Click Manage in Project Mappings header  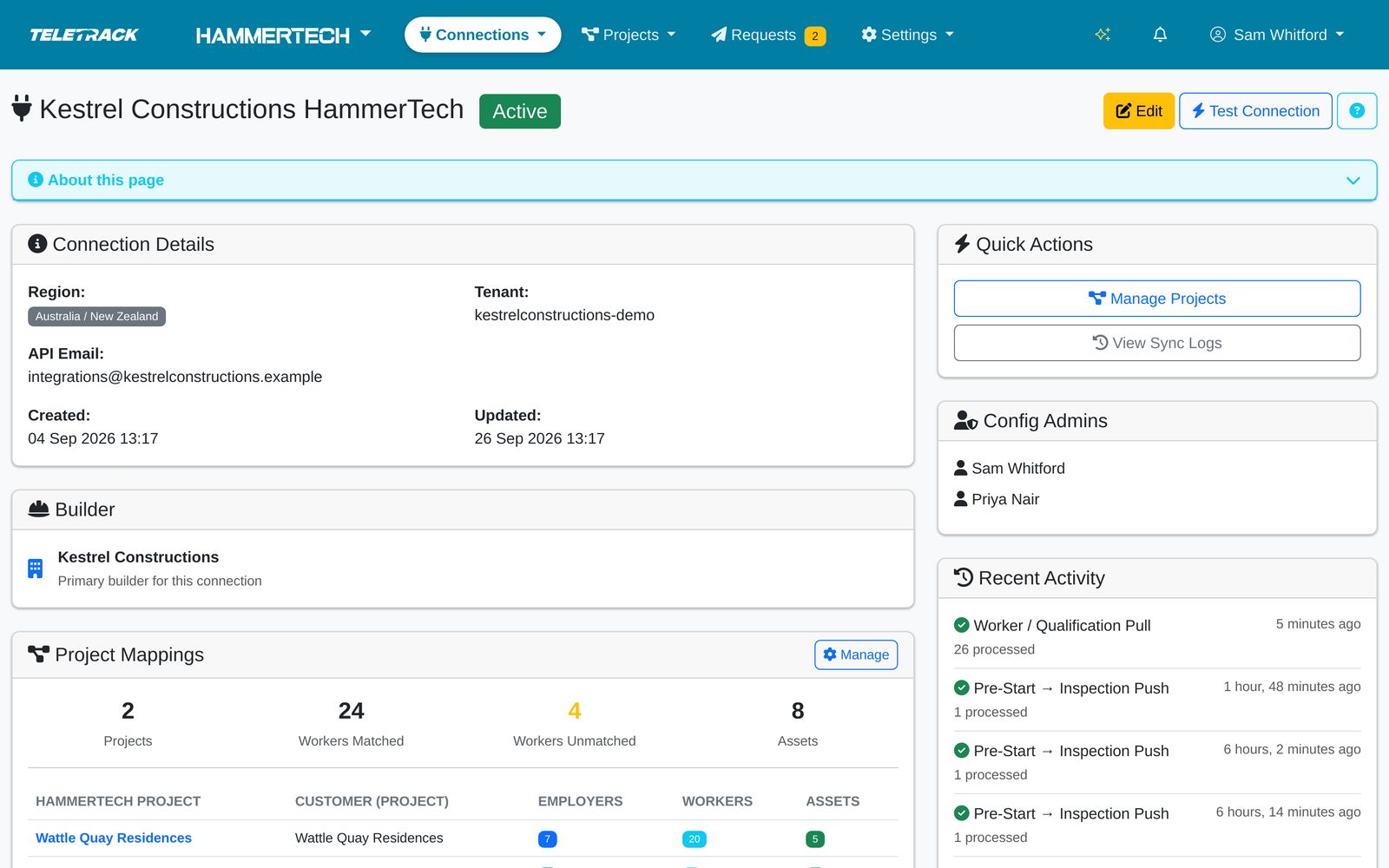[856, 654]
